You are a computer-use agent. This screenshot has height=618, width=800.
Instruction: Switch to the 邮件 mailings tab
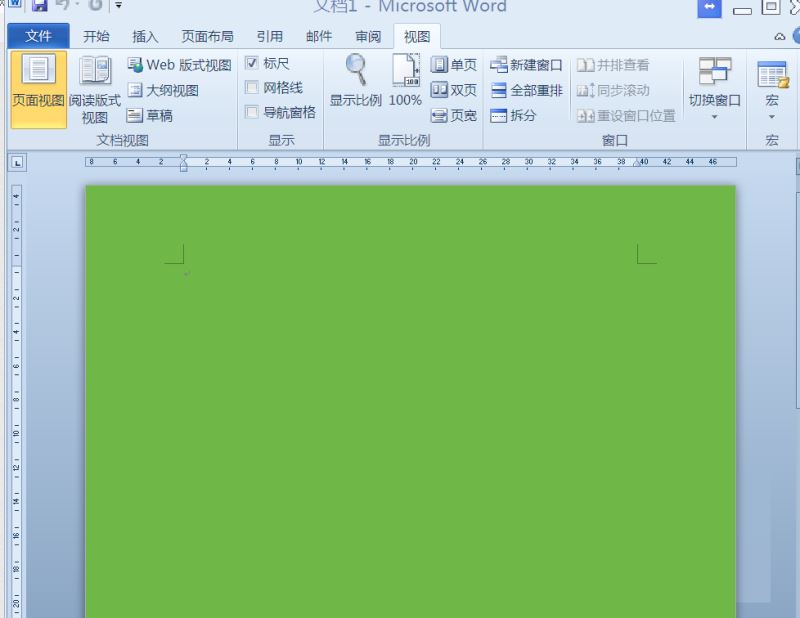tap(319, 36)
